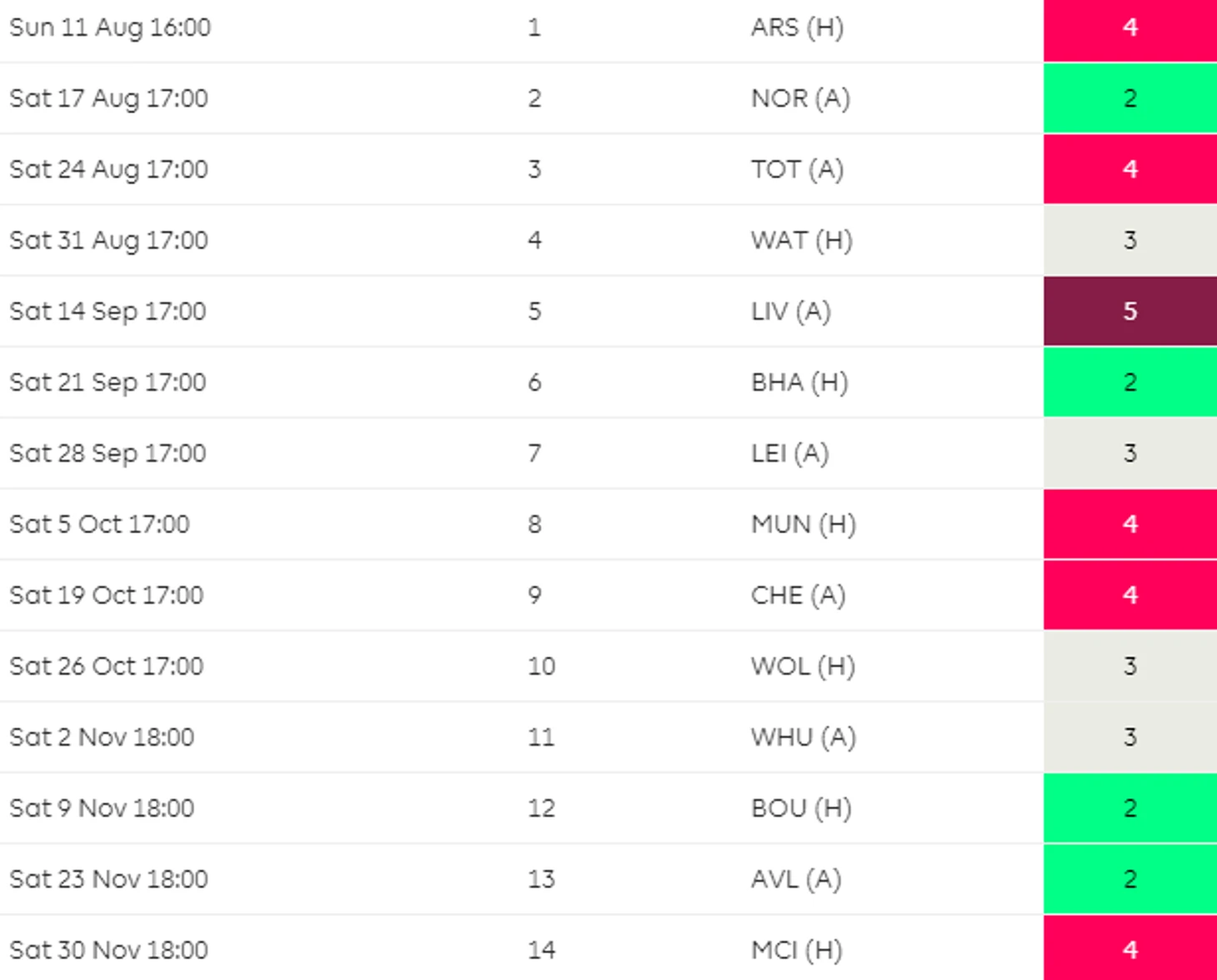Select the NOR (A) fixture

800,98
